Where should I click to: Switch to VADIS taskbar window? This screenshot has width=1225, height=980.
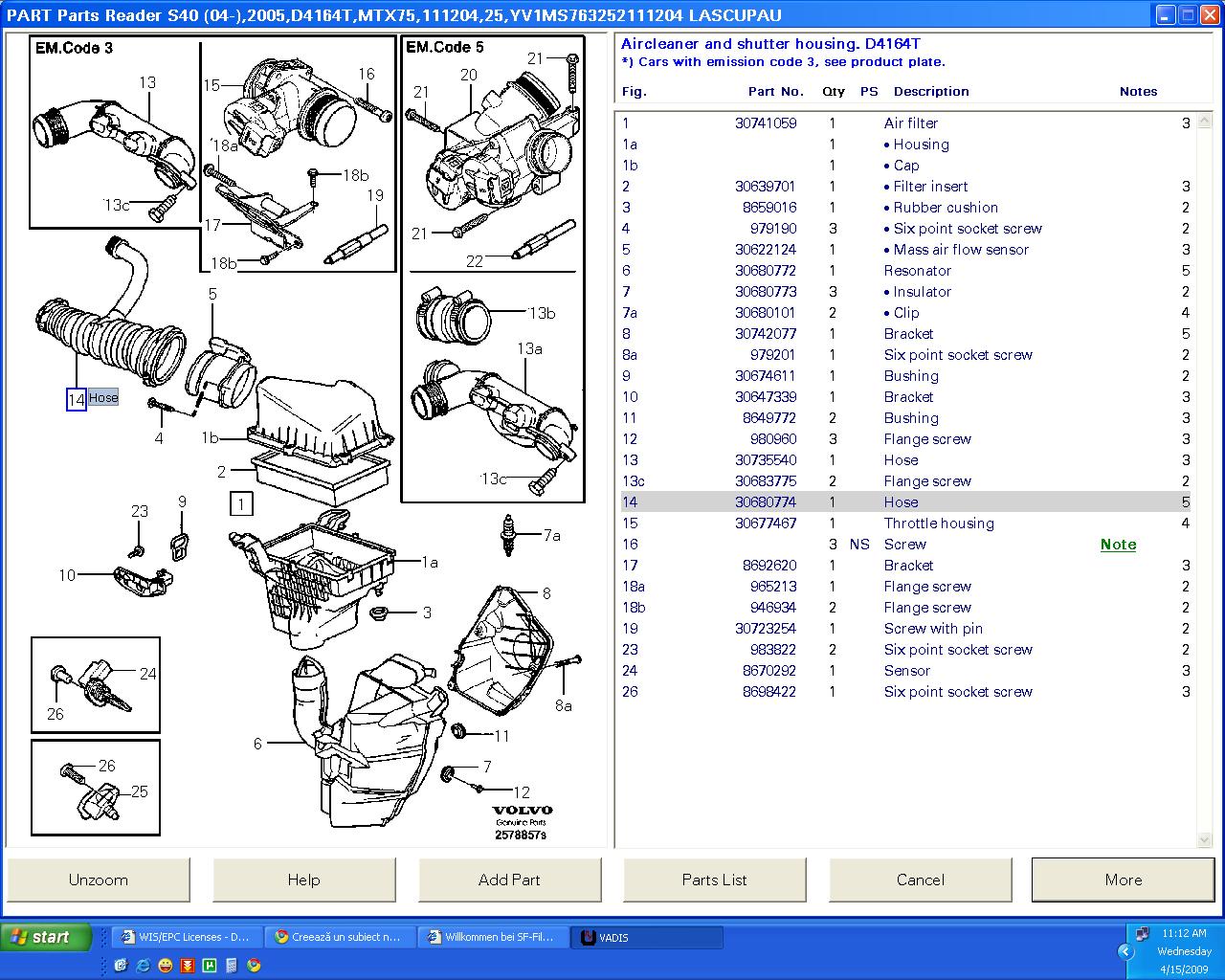tap(647, 937)
